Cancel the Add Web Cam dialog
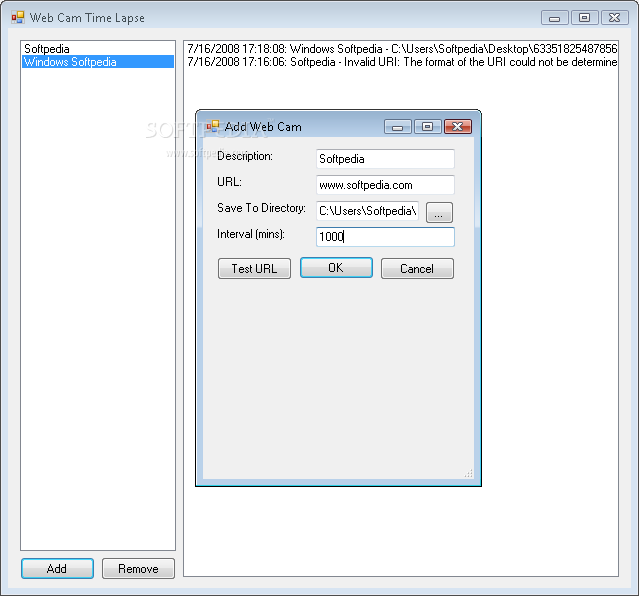 [x=417, y=269]
